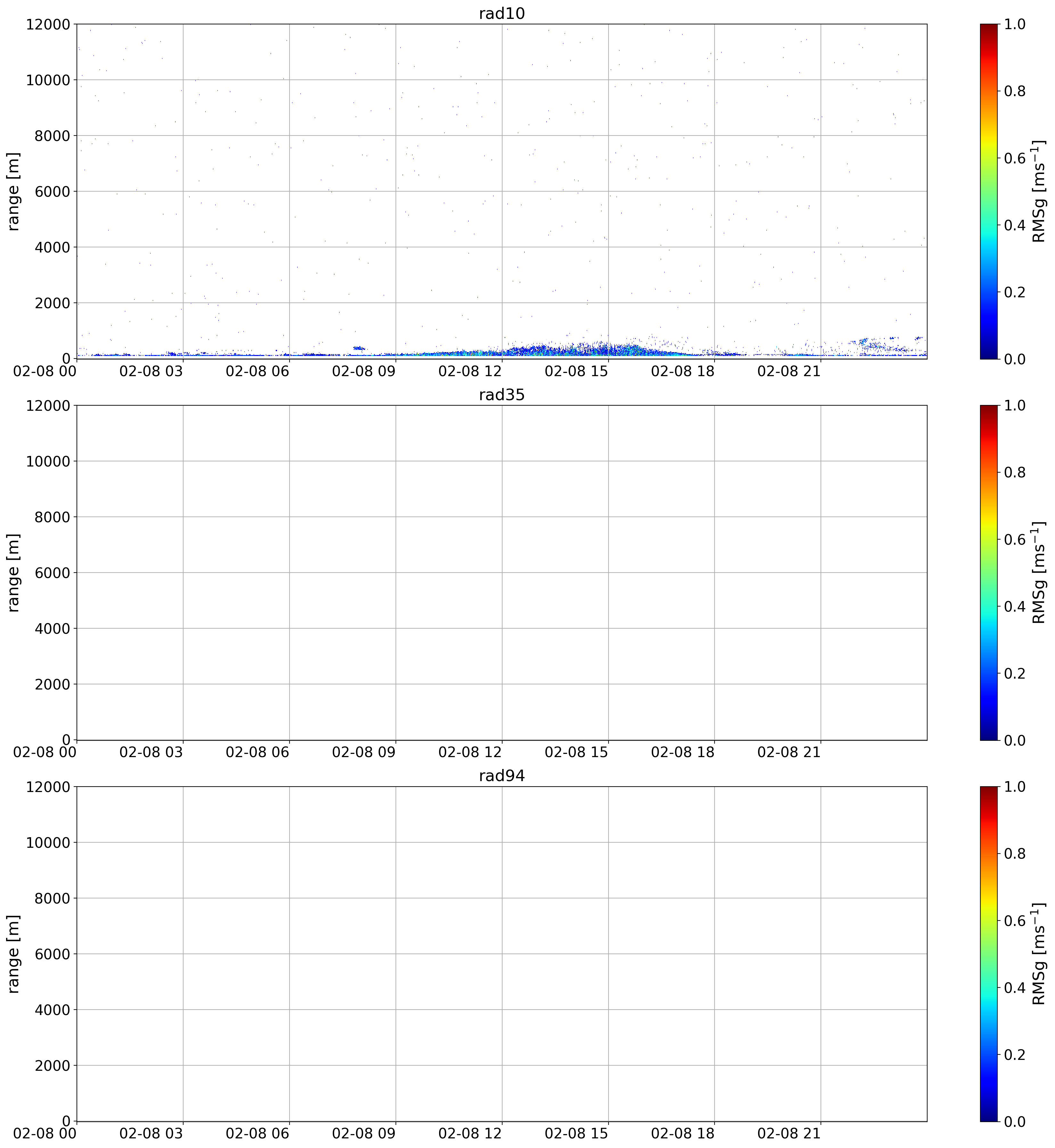
Task: Select the rad35 'range [m]' axis label
Action: (13, 572)
